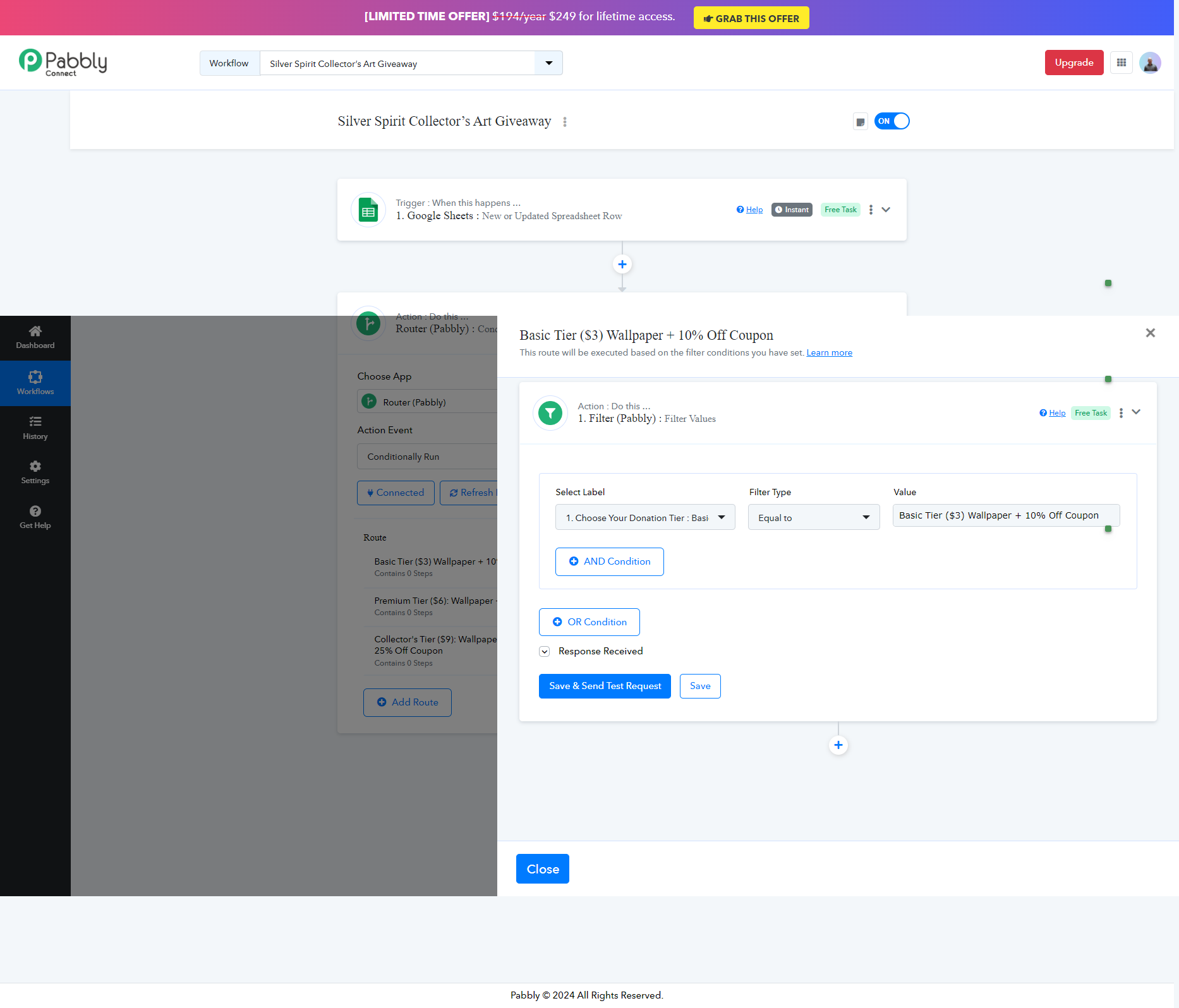Click the Save button

[700, 687]
